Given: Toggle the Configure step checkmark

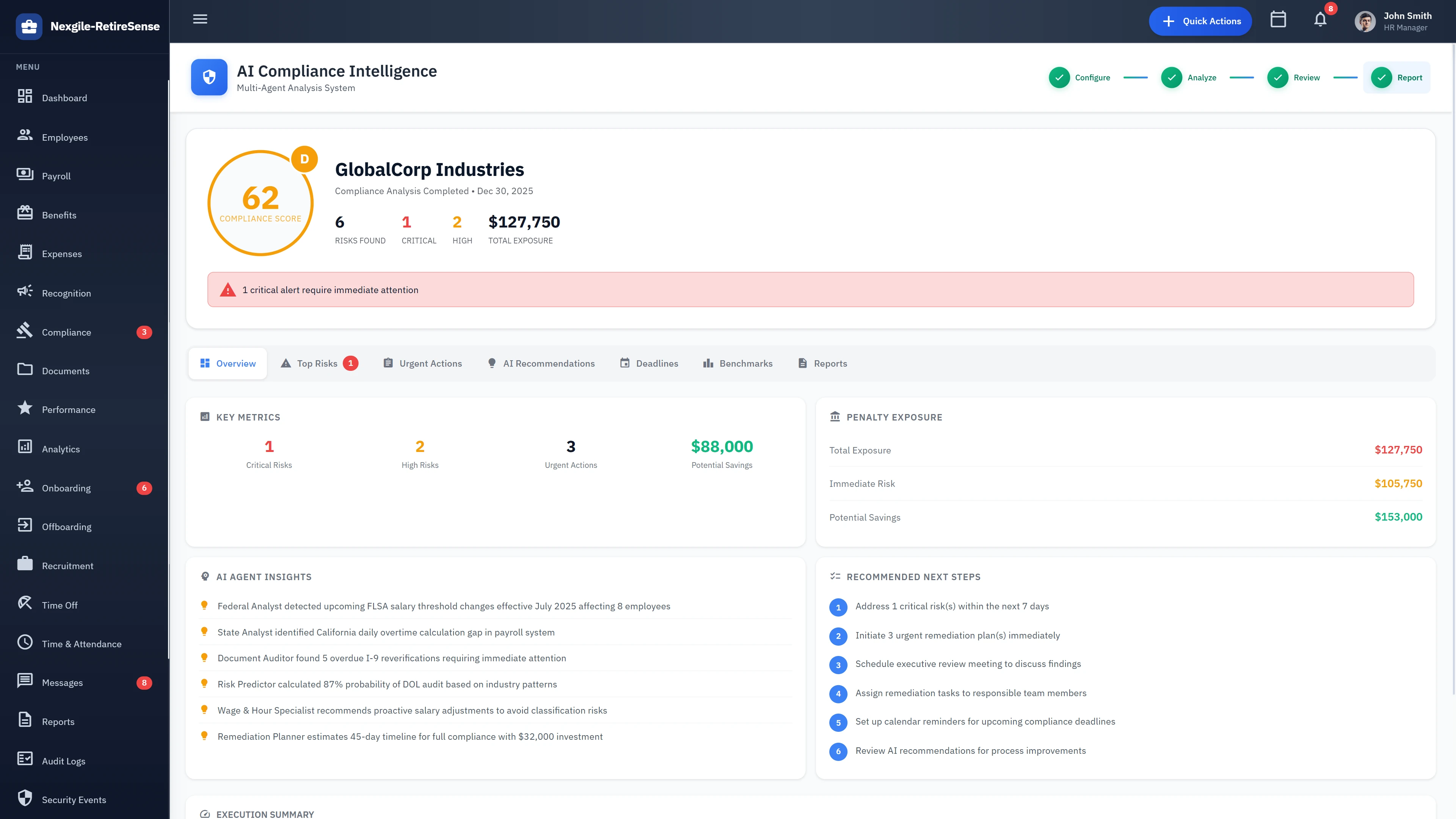Looking at the screenshot, I should 1060,77.
